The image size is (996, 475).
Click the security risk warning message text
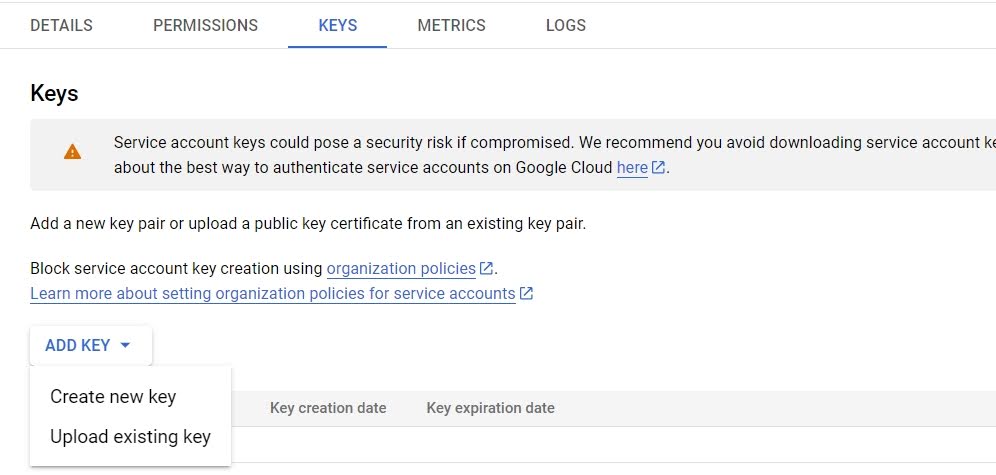(555, 155)
